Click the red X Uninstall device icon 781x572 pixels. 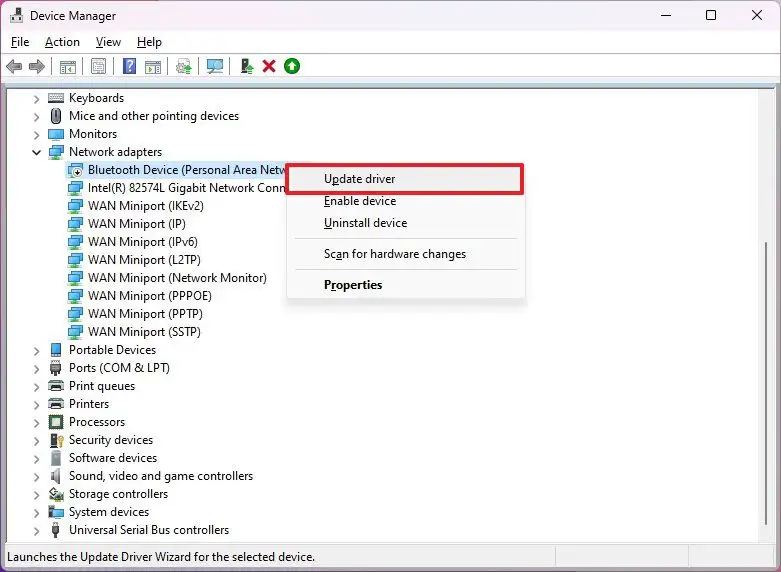[x=269, y=66]
